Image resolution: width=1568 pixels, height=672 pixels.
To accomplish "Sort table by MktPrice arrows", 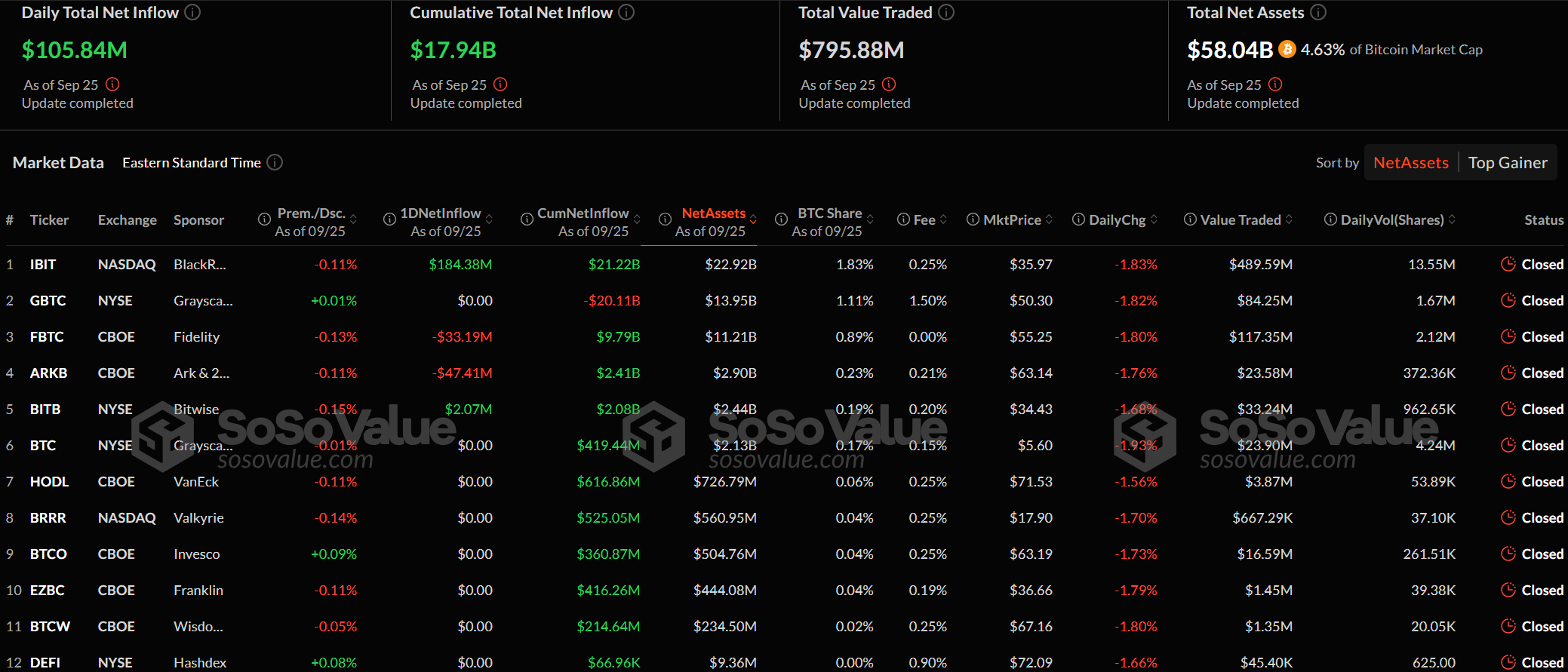I will coord(1049,219).
